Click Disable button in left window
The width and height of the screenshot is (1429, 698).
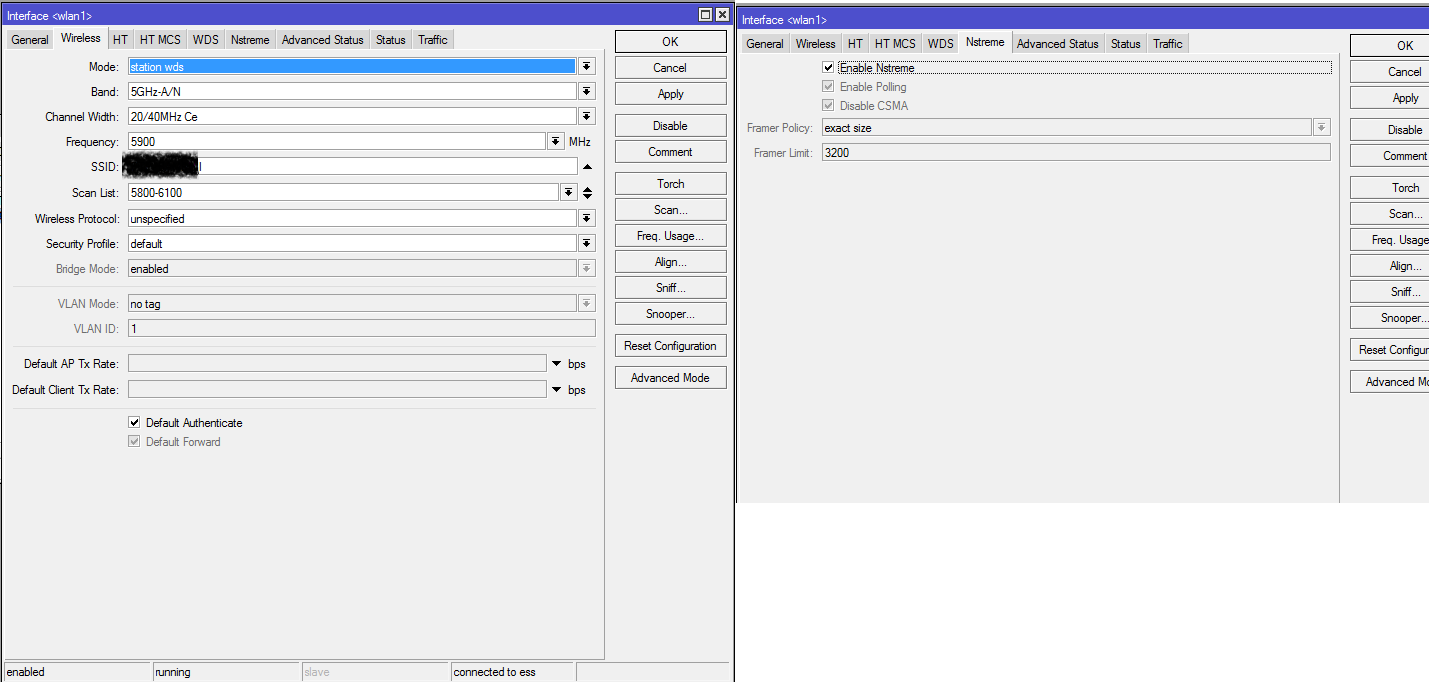point(671,126)
